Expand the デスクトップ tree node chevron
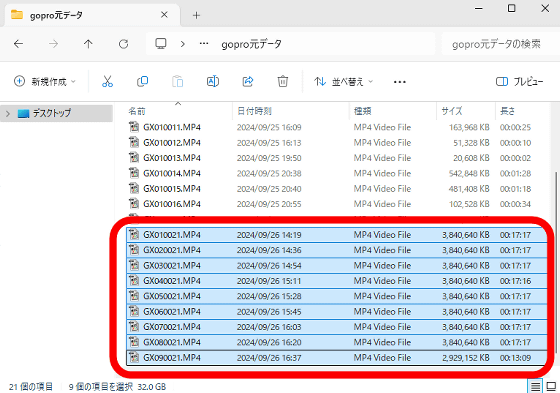 [8, 114]
